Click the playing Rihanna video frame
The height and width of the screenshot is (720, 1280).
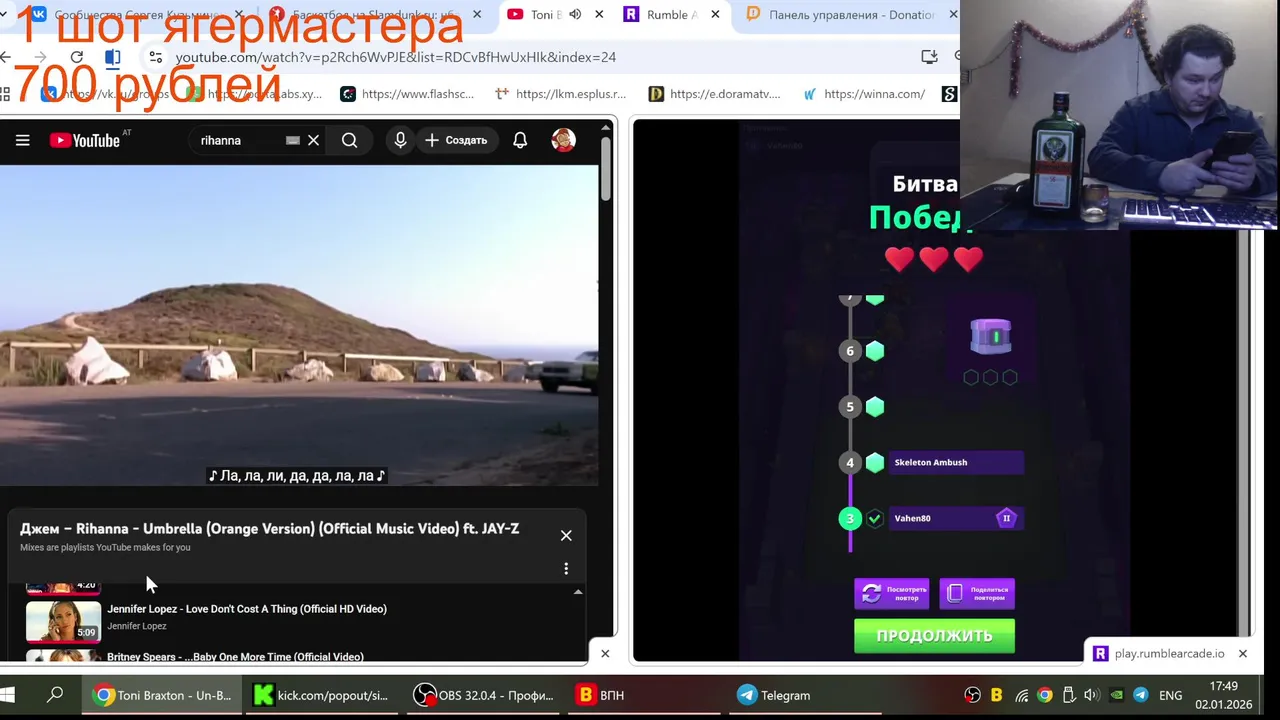pos(299,325)
